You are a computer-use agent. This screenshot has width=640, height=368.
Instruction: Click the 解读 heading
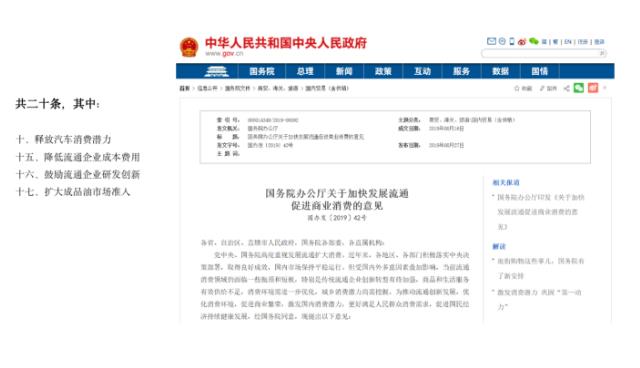[x=499, y=246]
